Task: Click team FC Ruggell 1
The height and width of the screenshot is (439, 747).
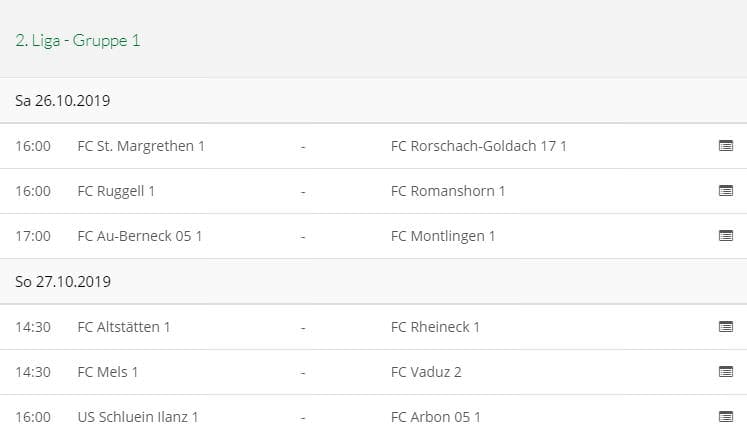Action: [116, 191]
